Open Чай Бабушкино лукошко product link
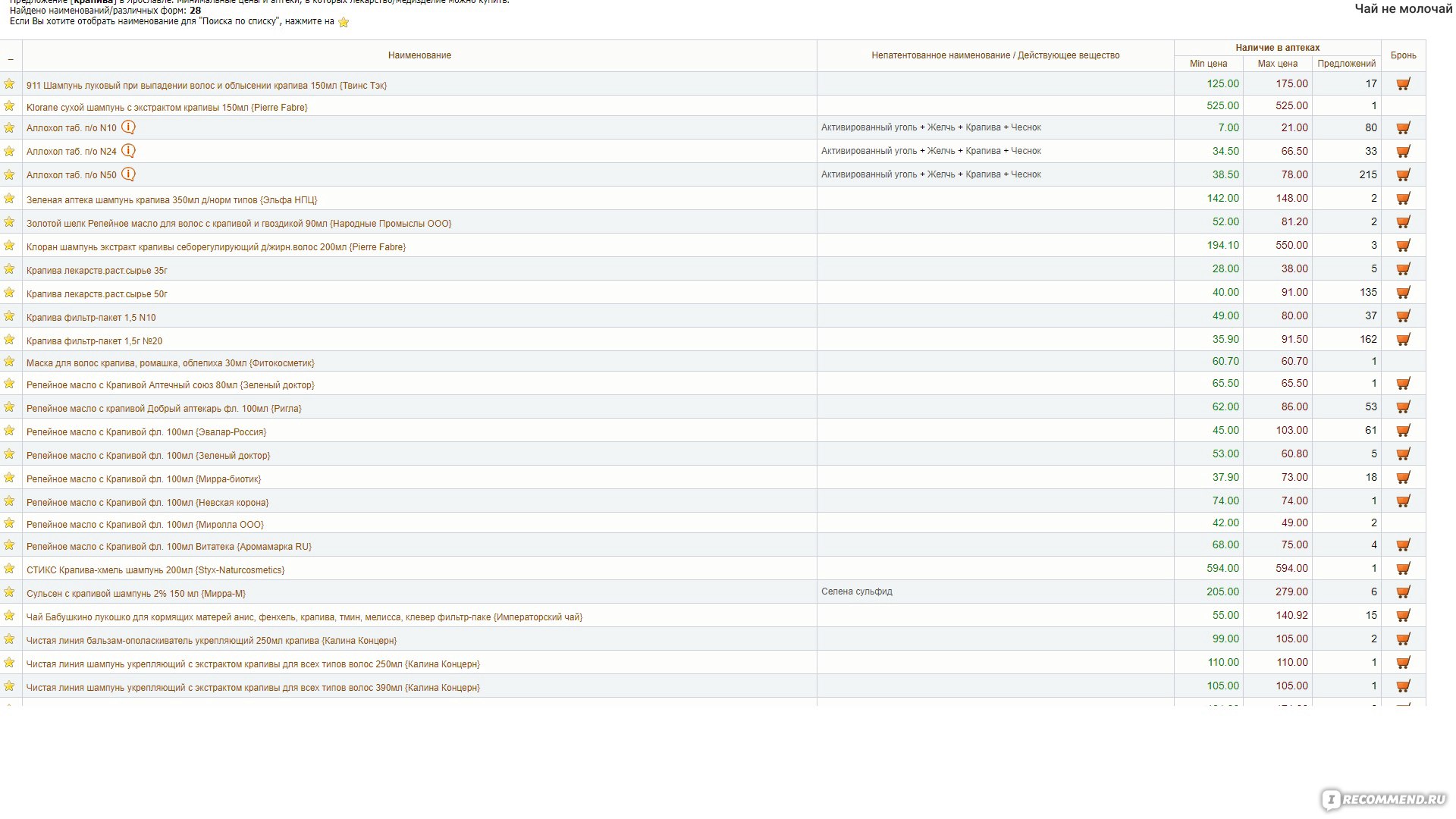1456x819 pixels. tap(304, 617)
